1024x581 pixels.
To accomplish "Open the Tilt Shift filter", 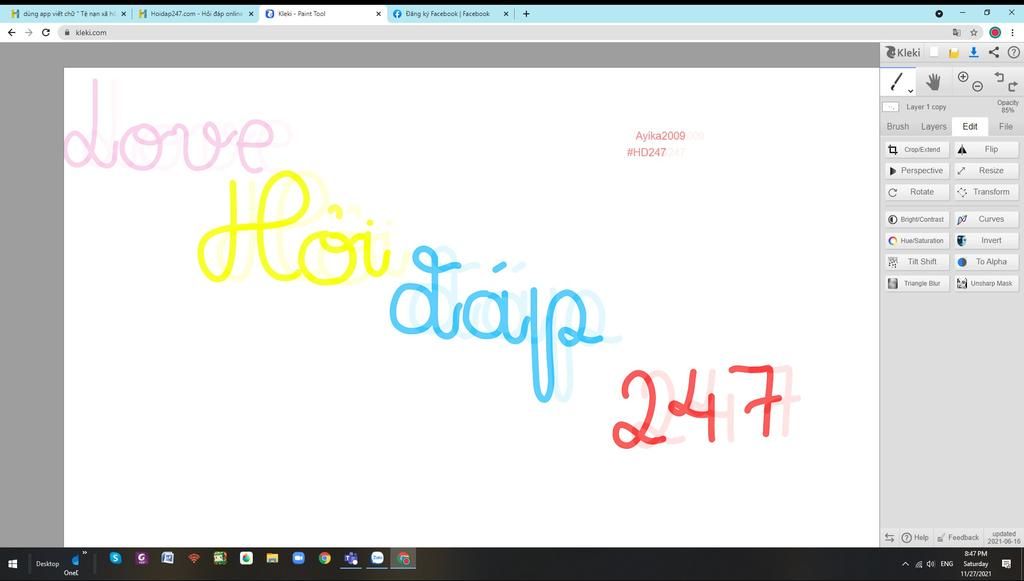I will point(917,262).
